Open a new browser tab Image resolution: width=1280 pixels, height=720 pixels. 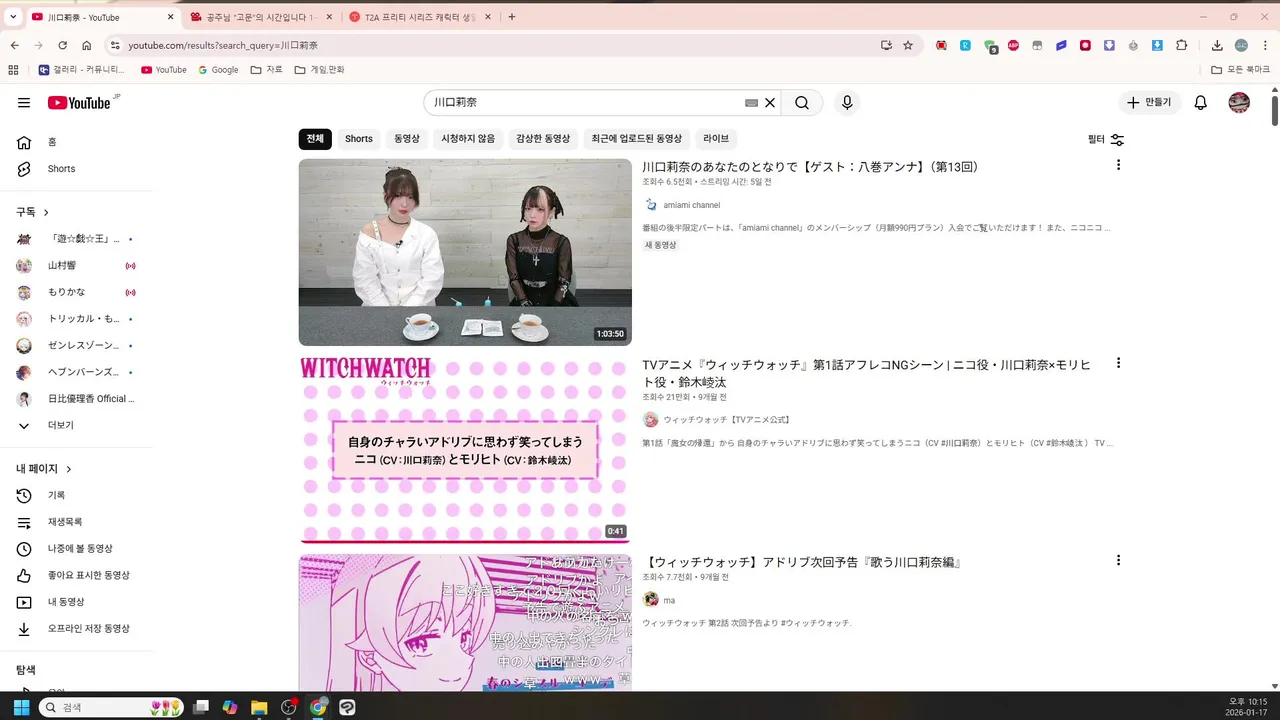512,17
